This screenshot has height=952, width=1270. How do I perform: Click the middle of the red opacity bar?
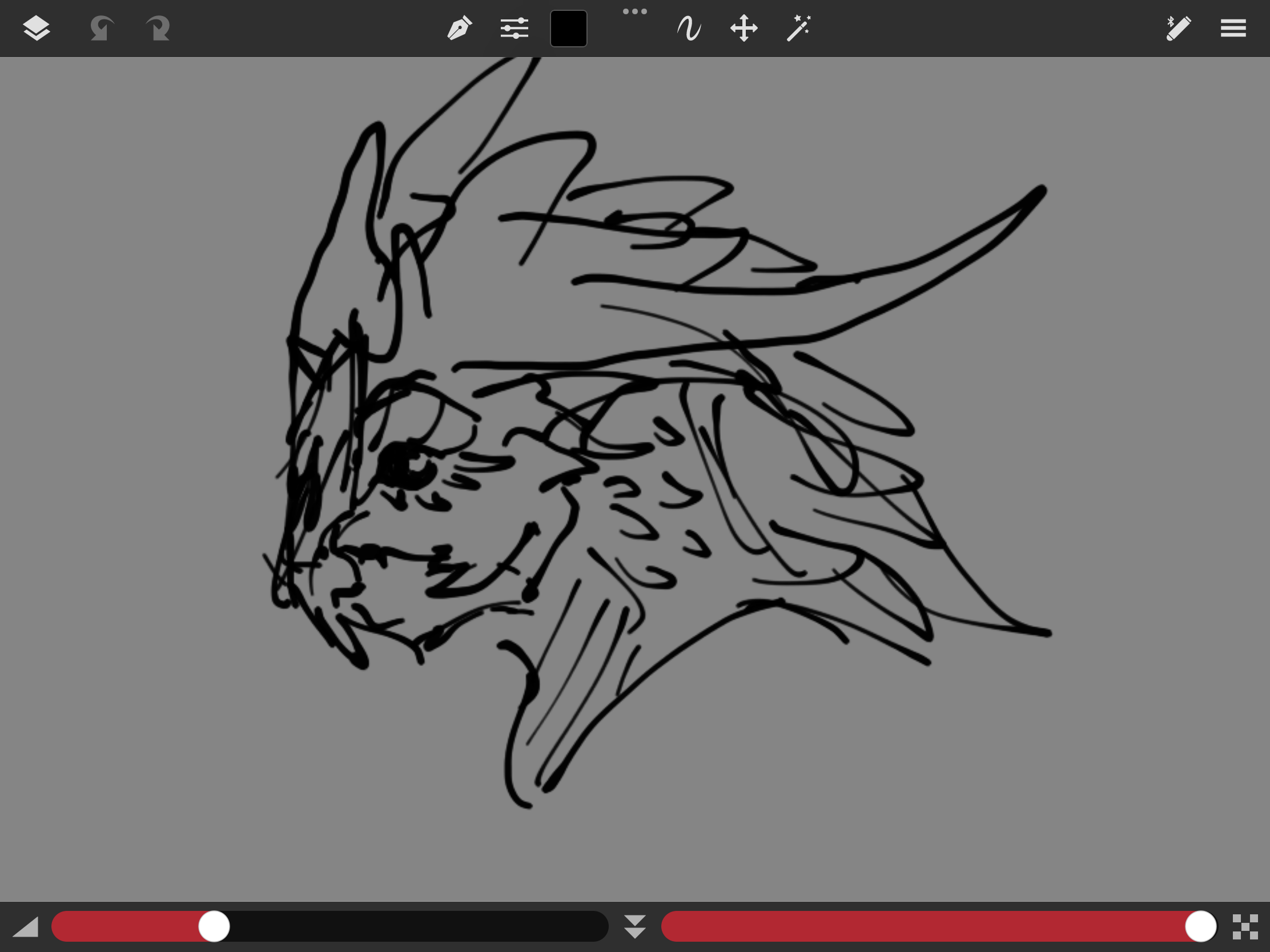(923, 926)
